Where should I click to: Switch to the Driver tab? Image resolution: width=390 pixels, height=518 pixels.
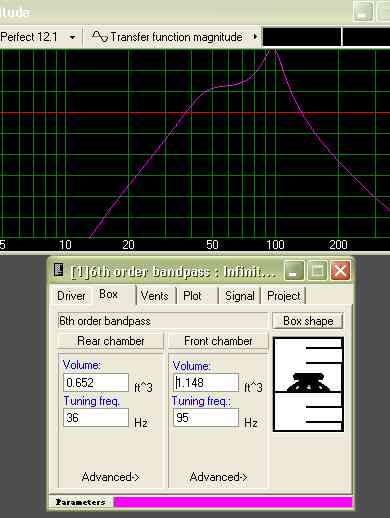tap(71, 296)
